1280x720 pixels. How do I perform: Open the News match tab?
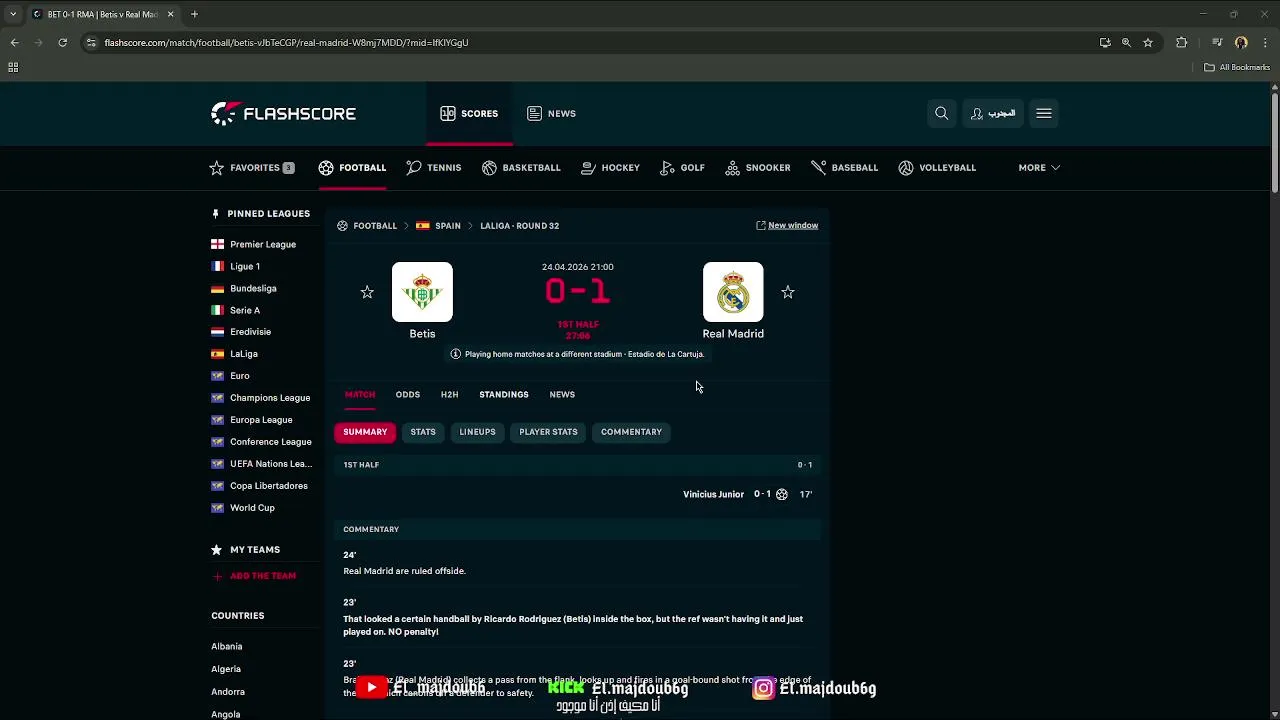tap(562, 395)
